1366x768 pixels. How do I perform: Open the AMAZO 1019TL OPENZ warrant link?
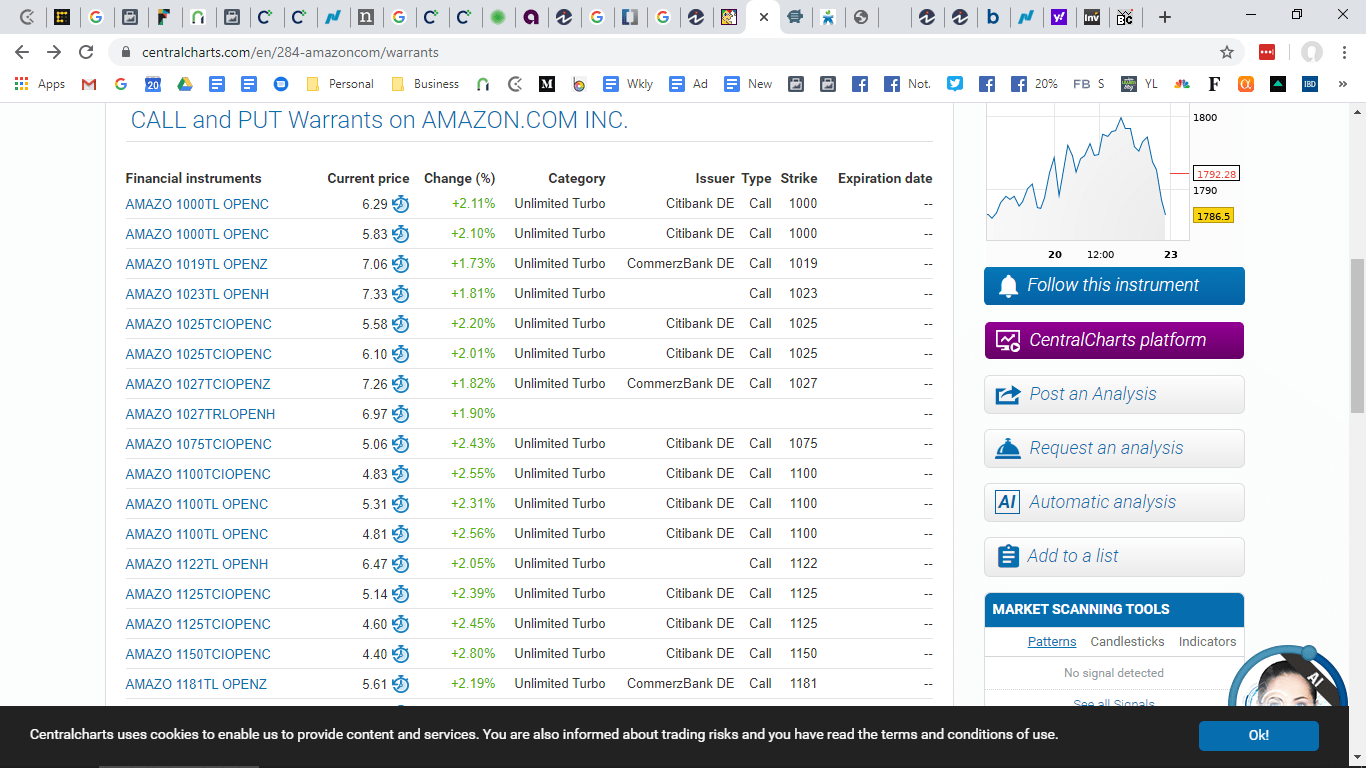[196, 264]
